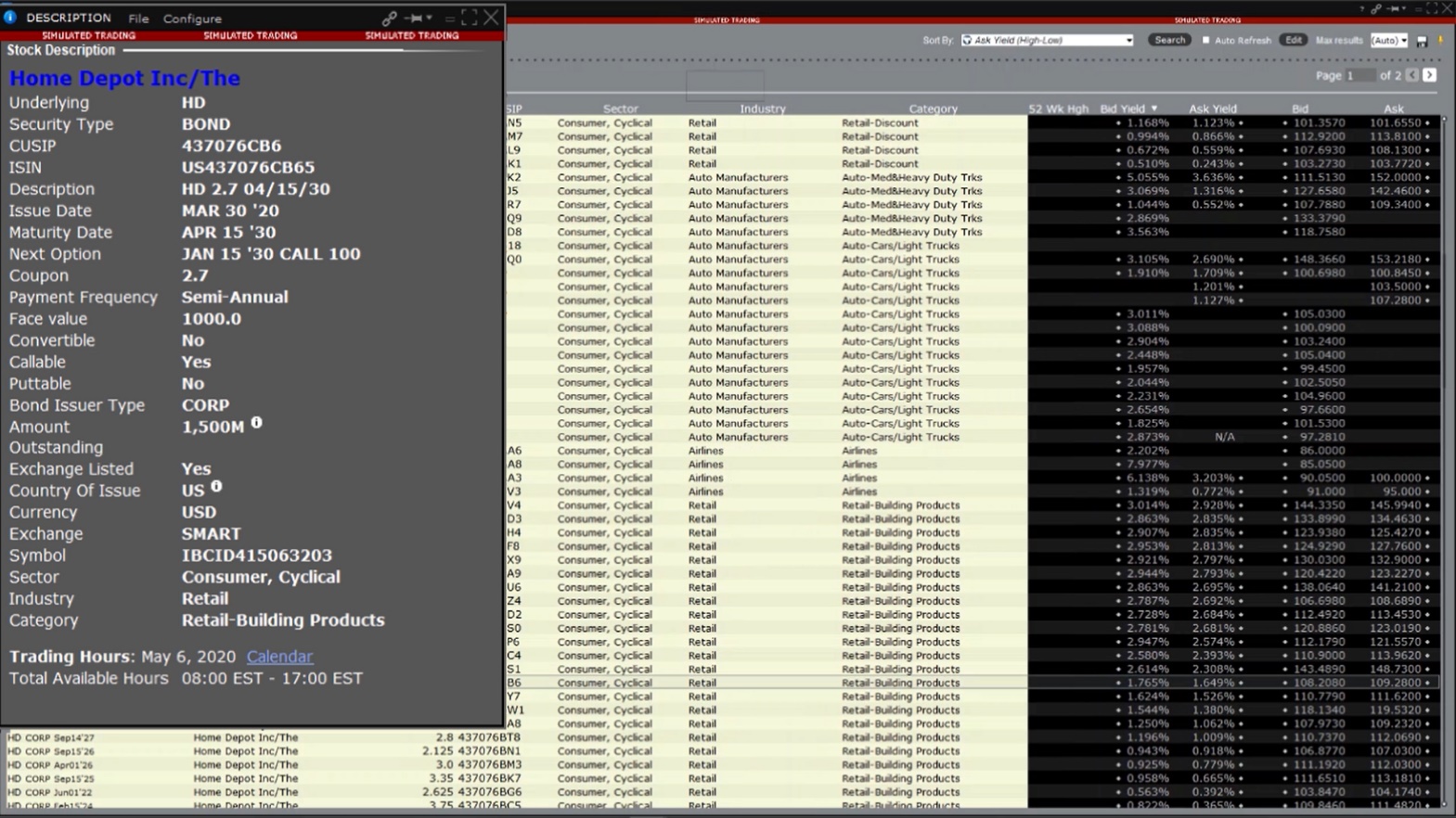The width and height of the screenshot is (1456, 818).
Task: Click info icon next to 1,500M amount
Action: tap(257, 423)
